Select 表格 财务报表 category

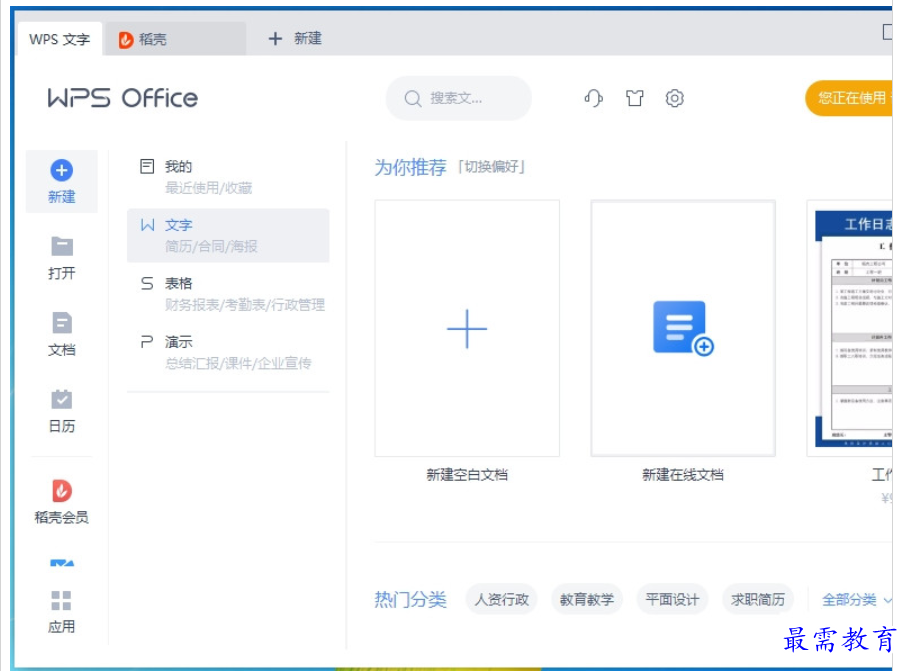click(228, 294)
